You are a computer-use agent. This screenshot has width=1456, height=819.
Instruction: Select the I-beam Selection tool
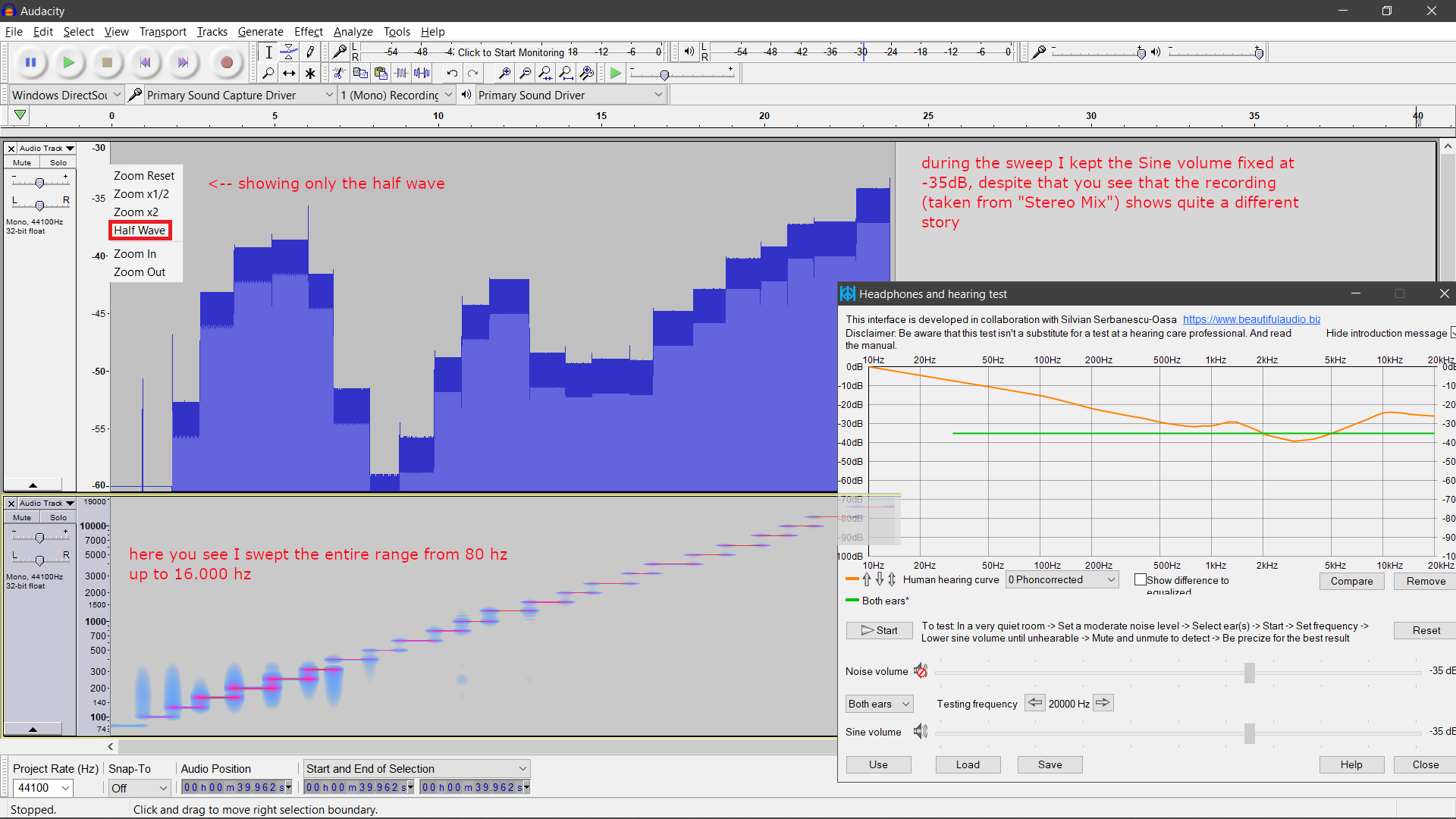point(268,52)
